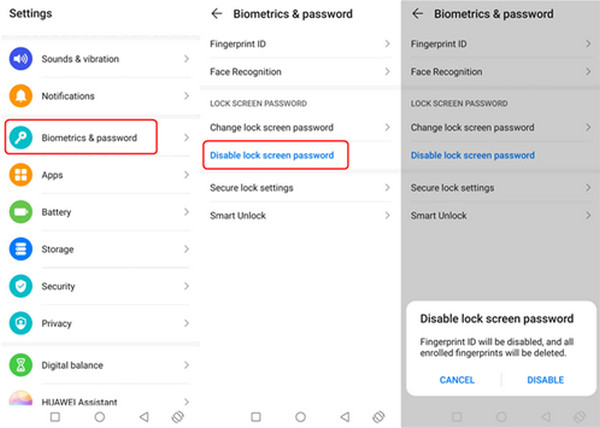
Task: Open the Sounds & vibration speaker icon
Action: tap(21, 59)
